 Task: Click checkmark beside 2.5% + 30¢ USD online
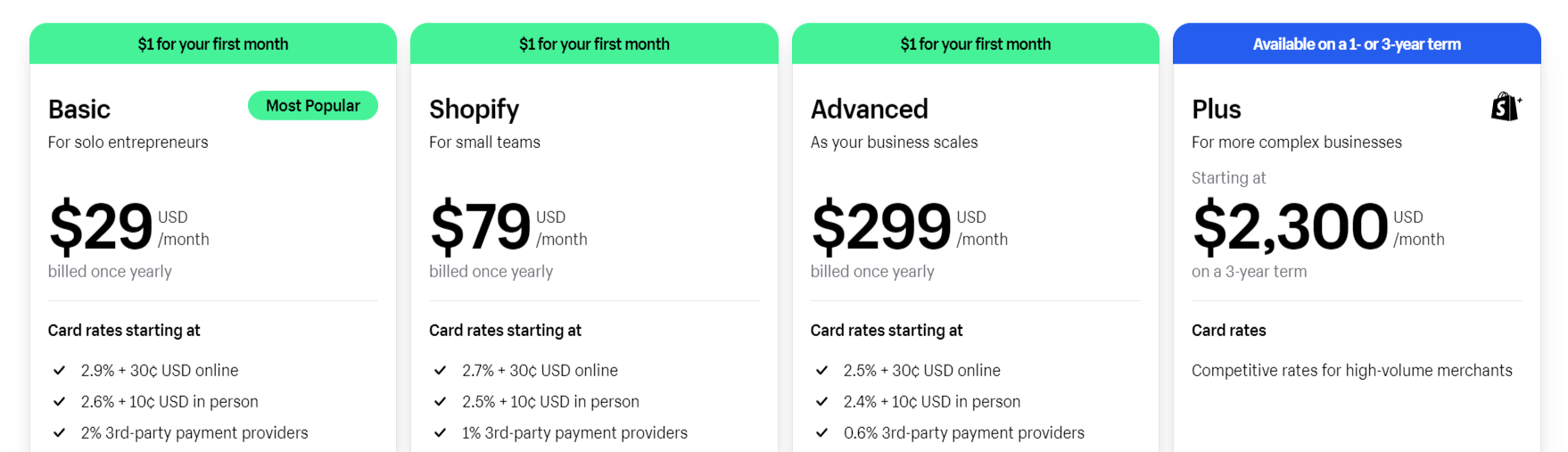click(x=821, y=370)
